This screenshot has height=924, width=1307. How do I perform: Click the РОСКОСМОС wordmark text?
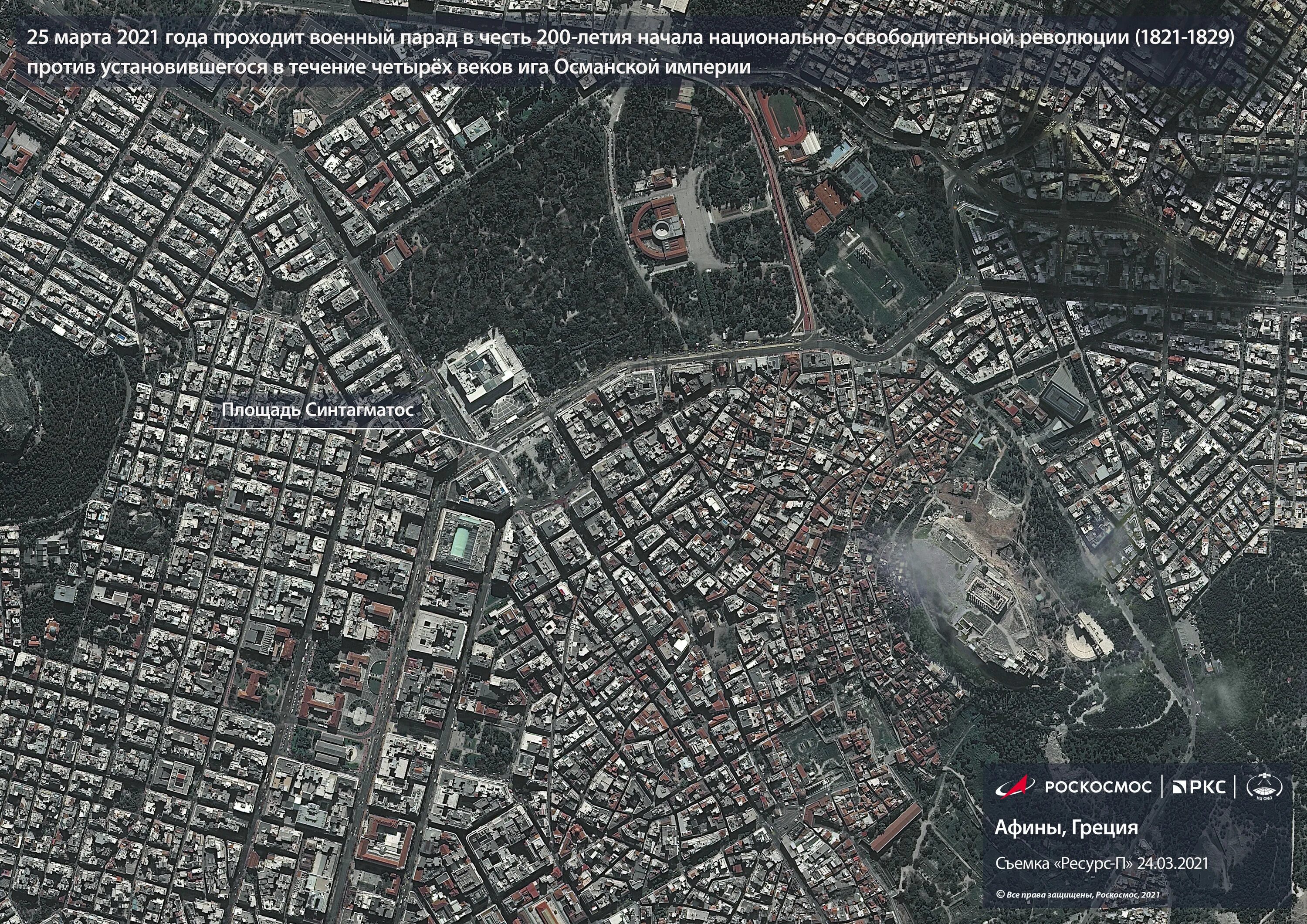(1098, 787)
